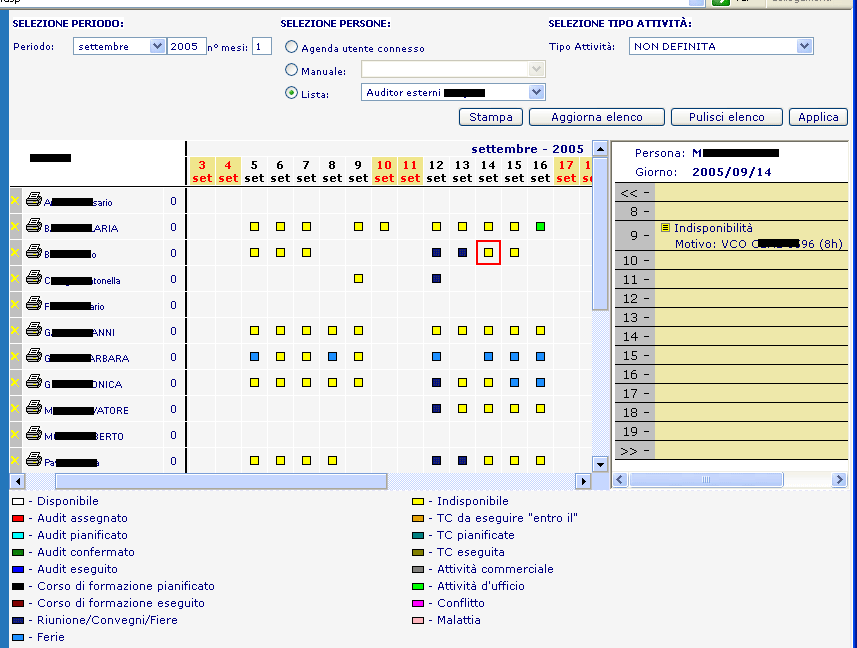This screenshot has height=648, width=857.
Task: Select the 'Lista' radio button
Action: pyautogui.click(x=292, y=93)
